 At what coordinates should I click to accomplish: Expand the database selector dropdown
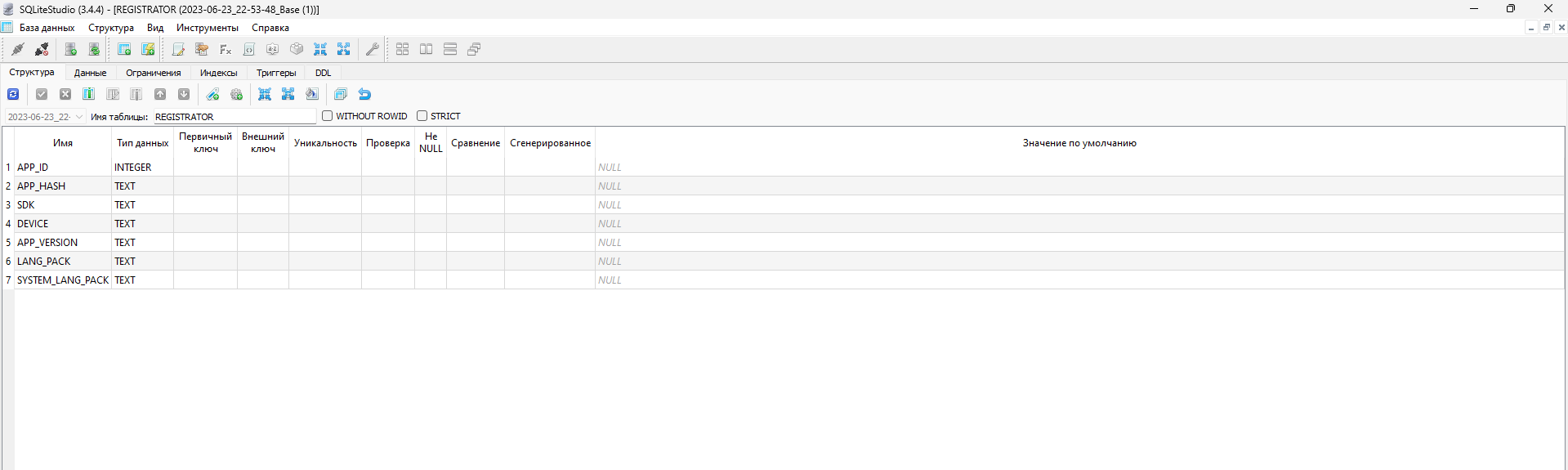(x=79, y=117)
